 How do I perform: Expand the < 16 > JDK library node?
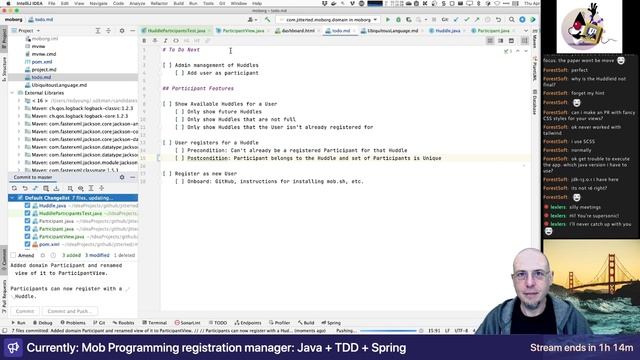[x=19, y=101]
